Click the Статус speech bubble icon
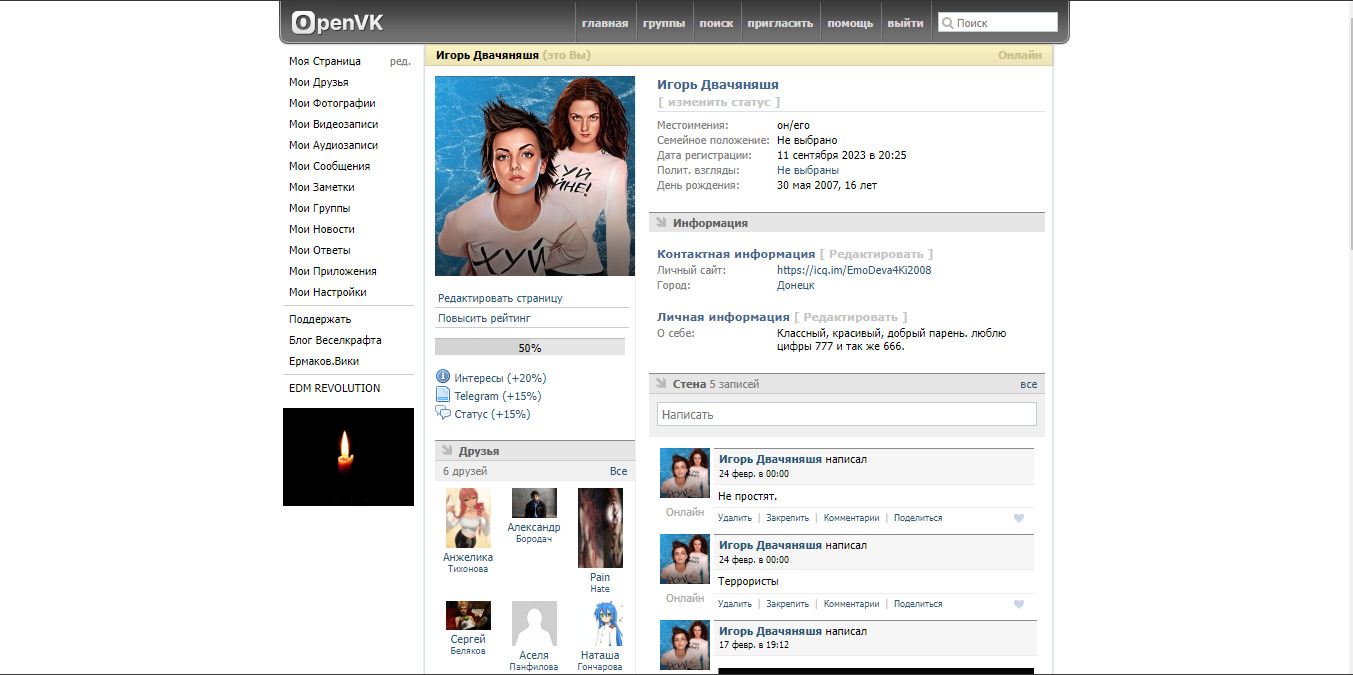Screen dimensions: 1353x675 pos(443,413)
